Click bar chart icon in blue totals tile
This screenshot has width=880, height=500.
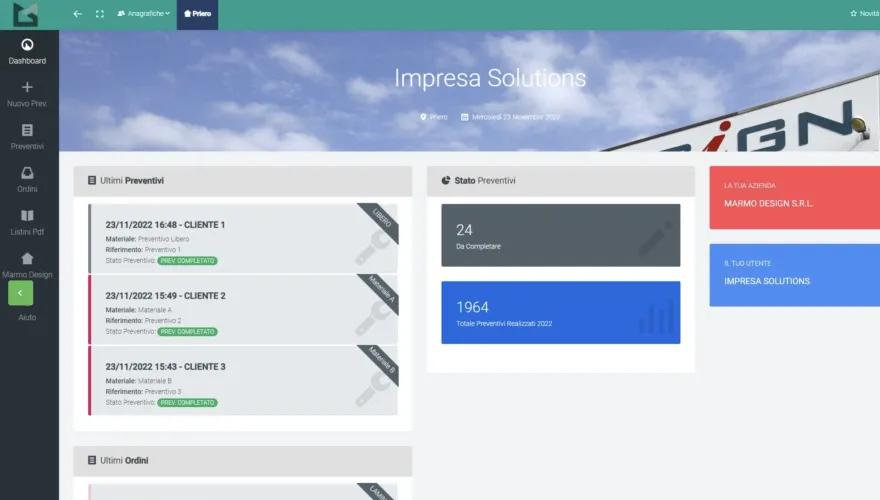[656, 318]
